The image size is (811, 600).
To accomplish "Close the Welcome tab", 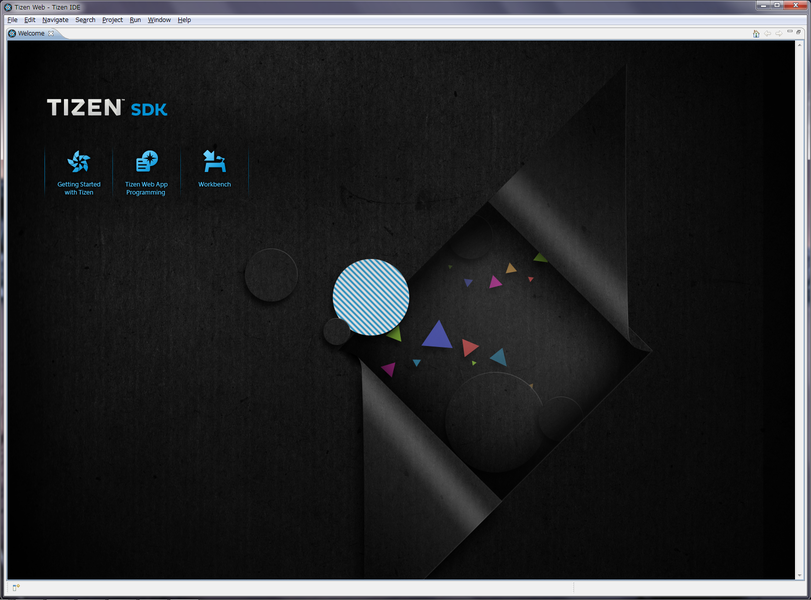I will click(x=51, y=33).
